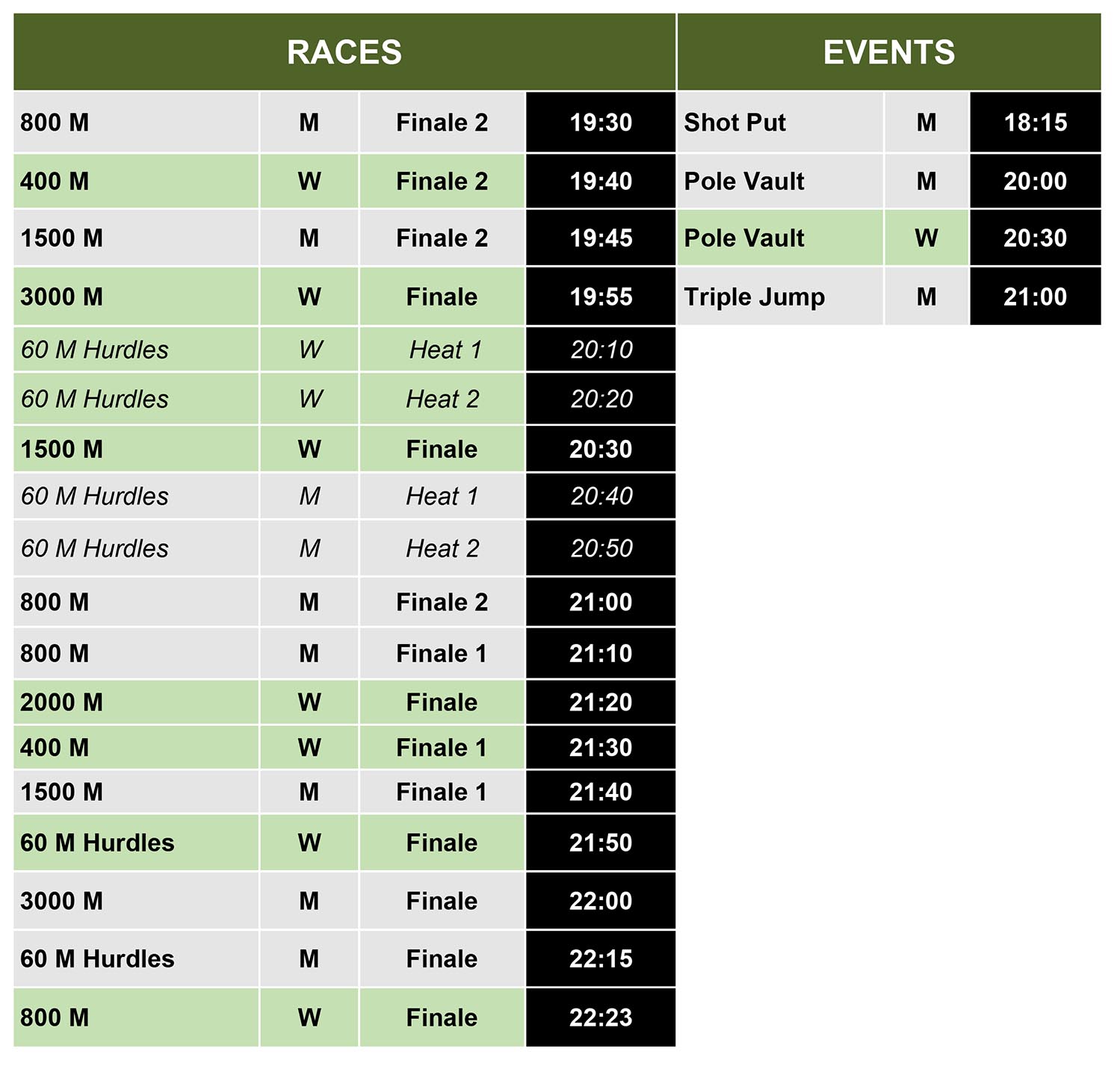Click the 19:45 time cell
The image size is (1120, 1066).
601,238
